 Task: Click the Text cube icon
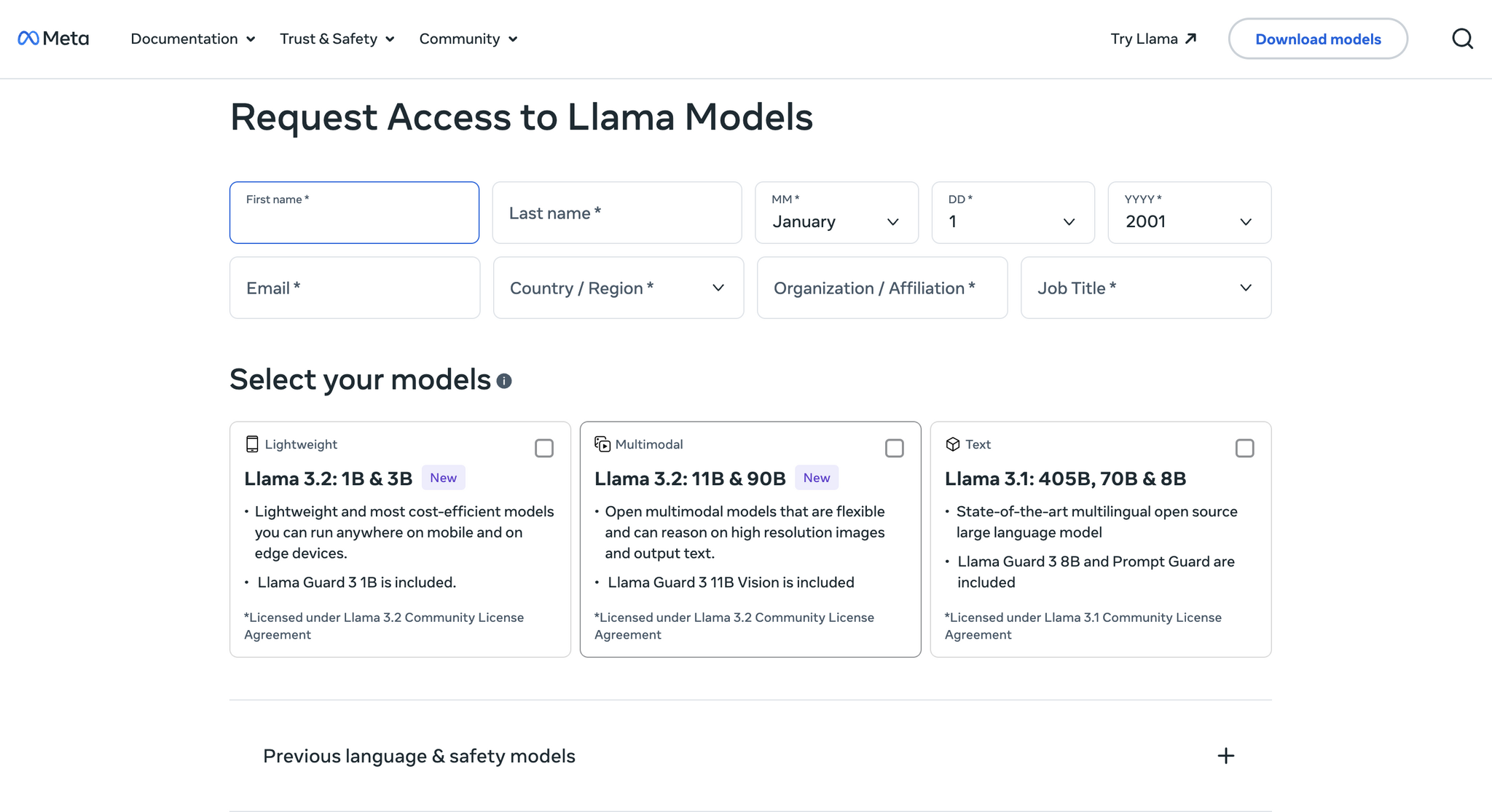(953, 444)
